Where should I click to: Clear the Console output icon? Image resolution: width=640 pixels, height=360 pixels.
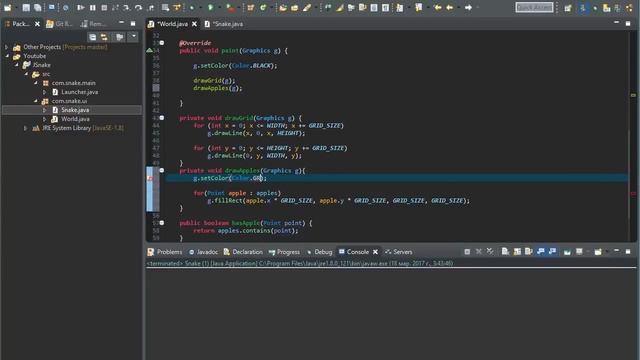click(x=505, y=251)
